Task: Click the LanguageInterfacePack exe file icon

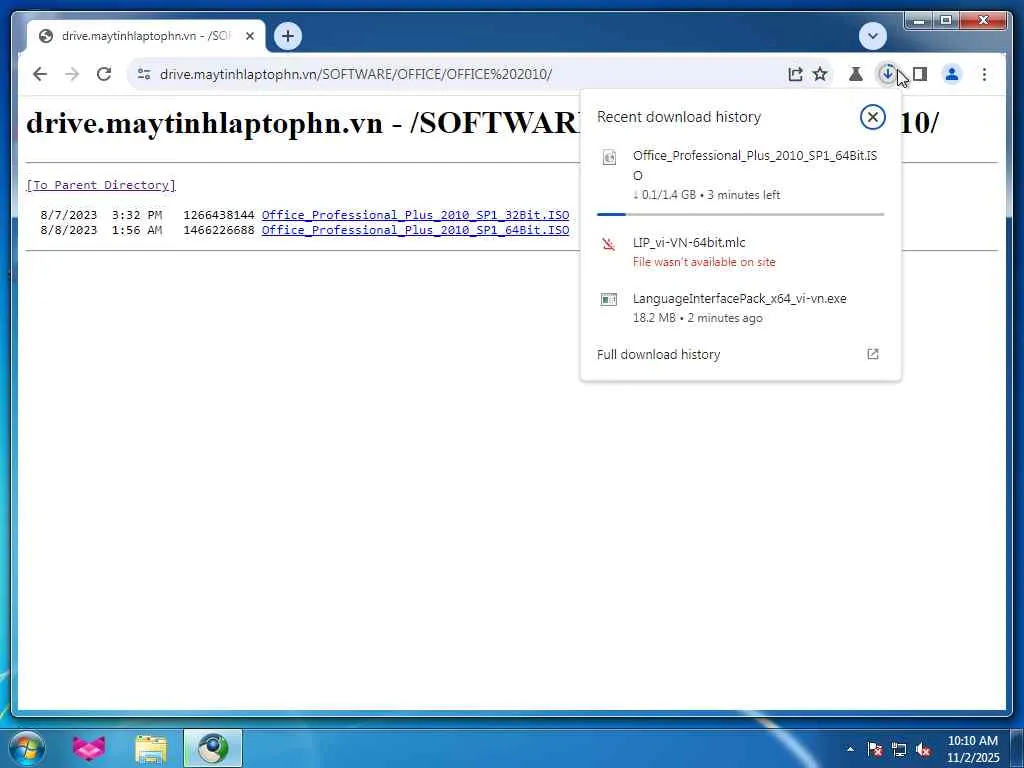Action: click(x=609, y=300)
